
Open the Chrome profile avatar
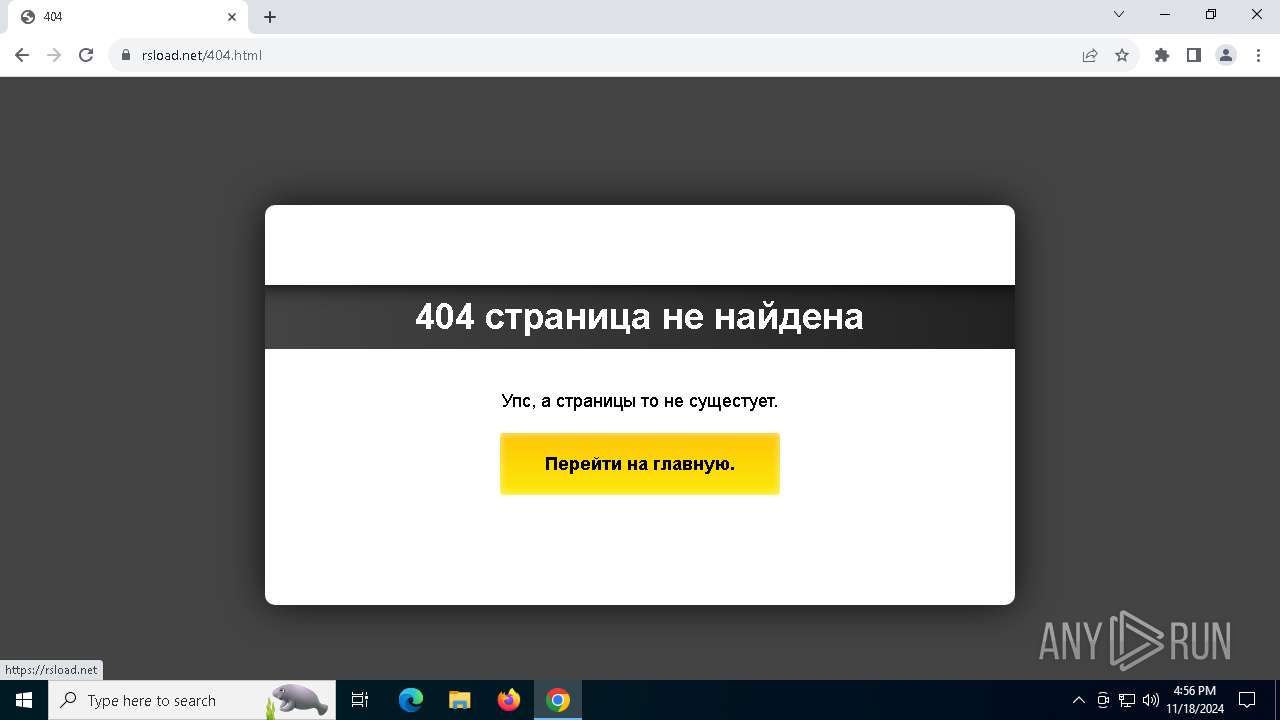[x=1226, y=55]
